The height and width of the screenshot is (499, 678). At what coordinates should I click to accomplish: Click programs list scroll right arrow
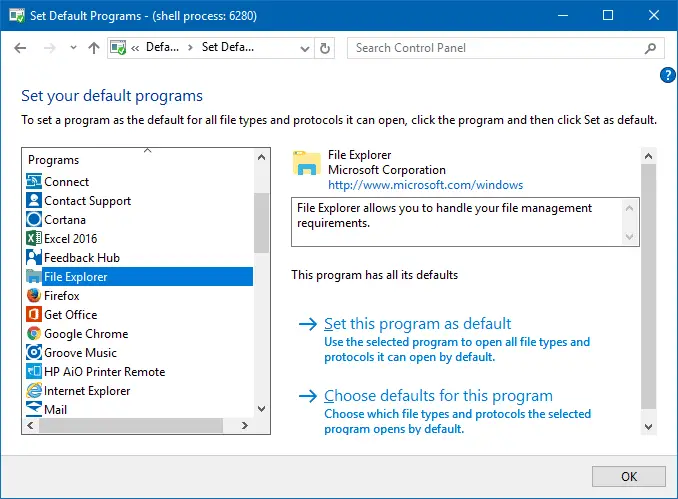pos(245,425)
